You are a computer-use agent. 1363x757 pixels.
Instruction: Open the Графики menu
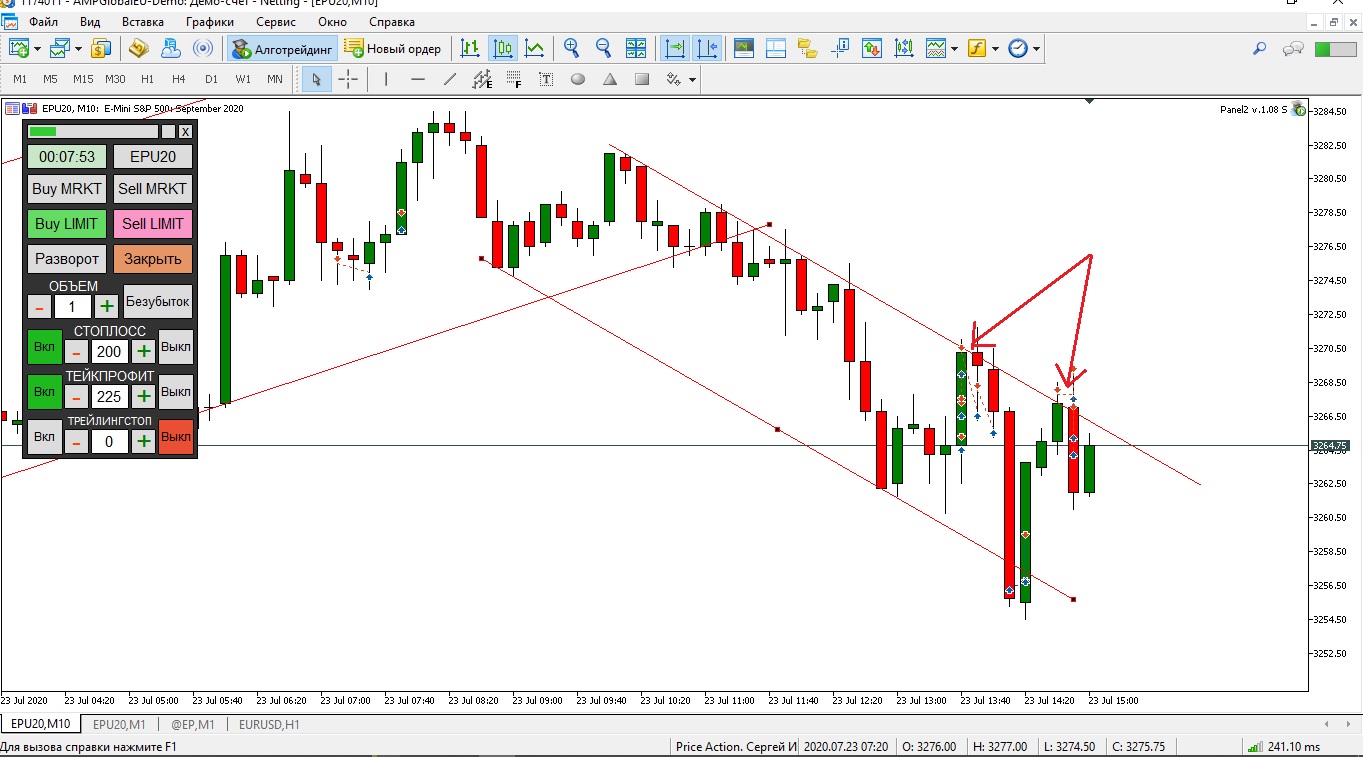[209, 22]
